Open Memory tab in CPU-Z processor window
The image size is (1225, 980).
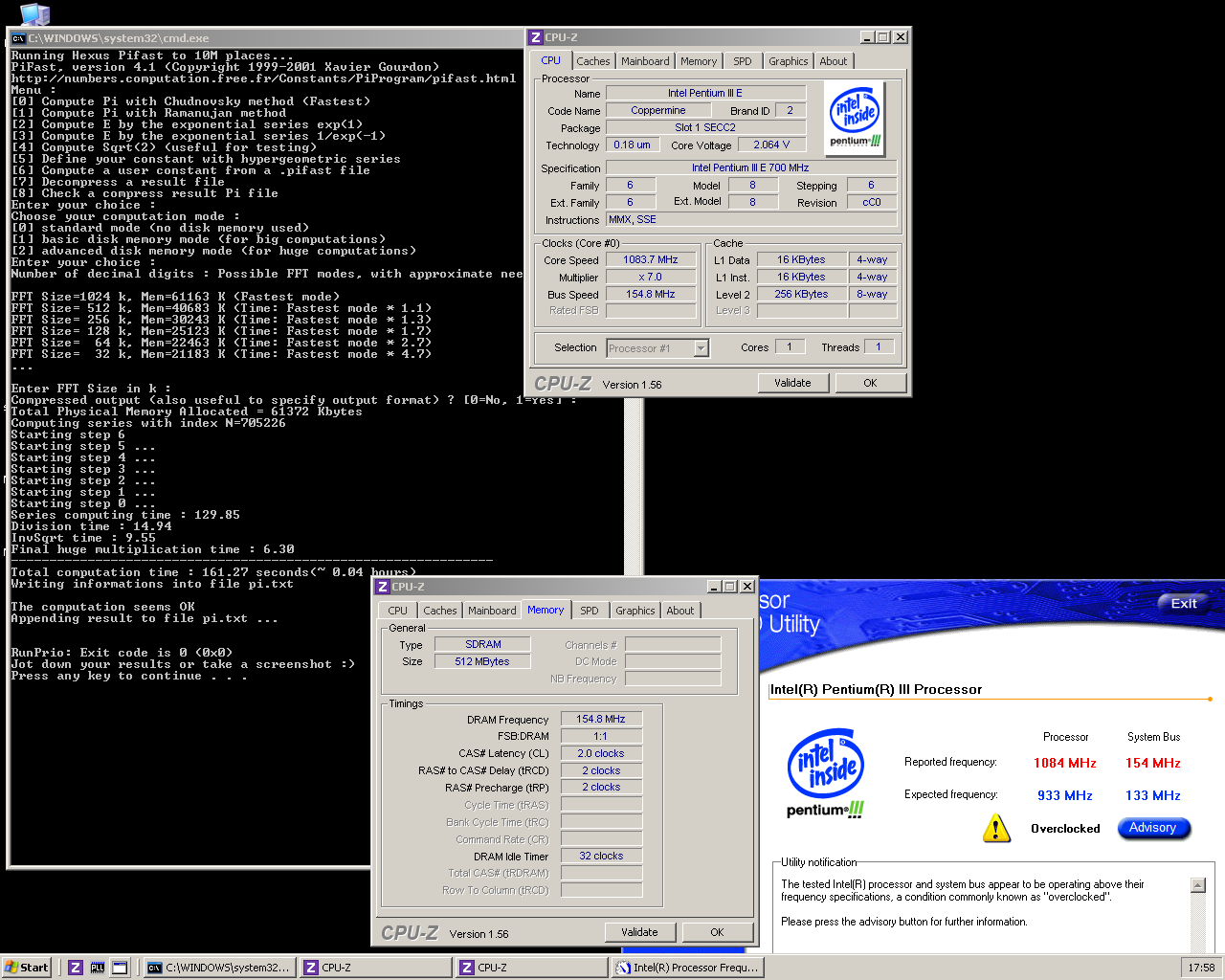[699, 61]
